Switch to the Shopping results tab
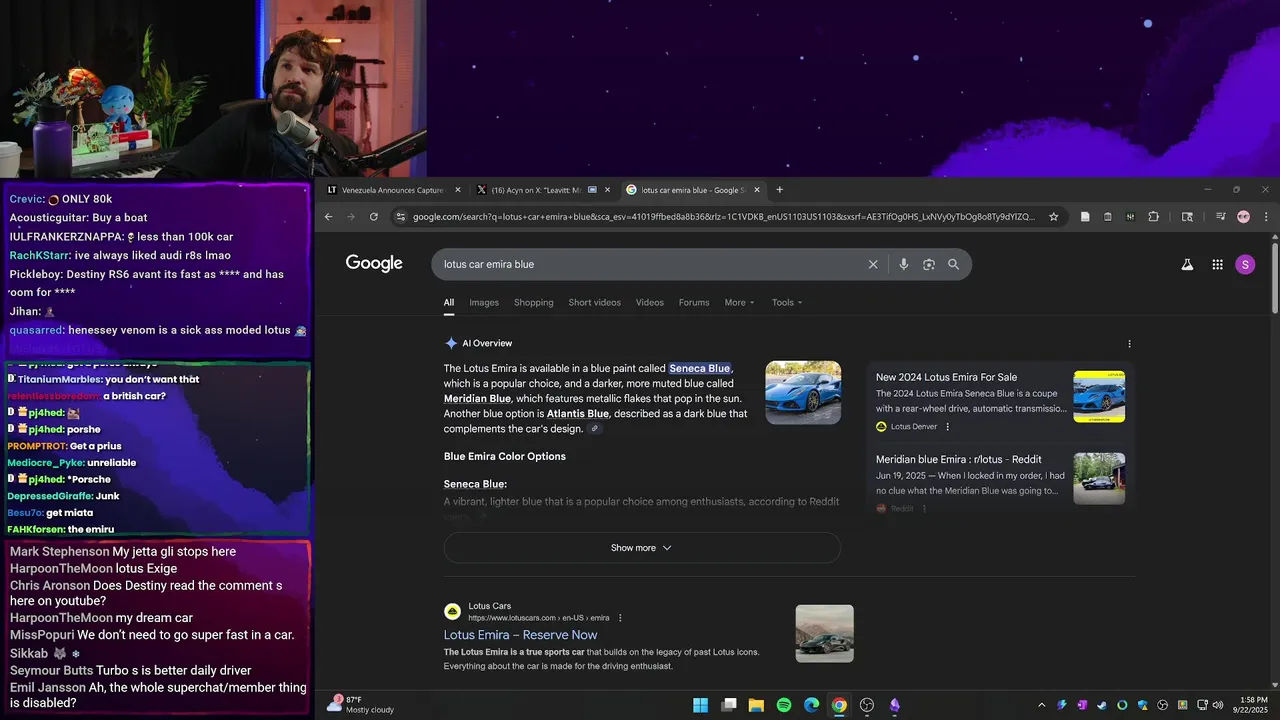Viewport: 1280px width, 720px height. click(533, 303)
